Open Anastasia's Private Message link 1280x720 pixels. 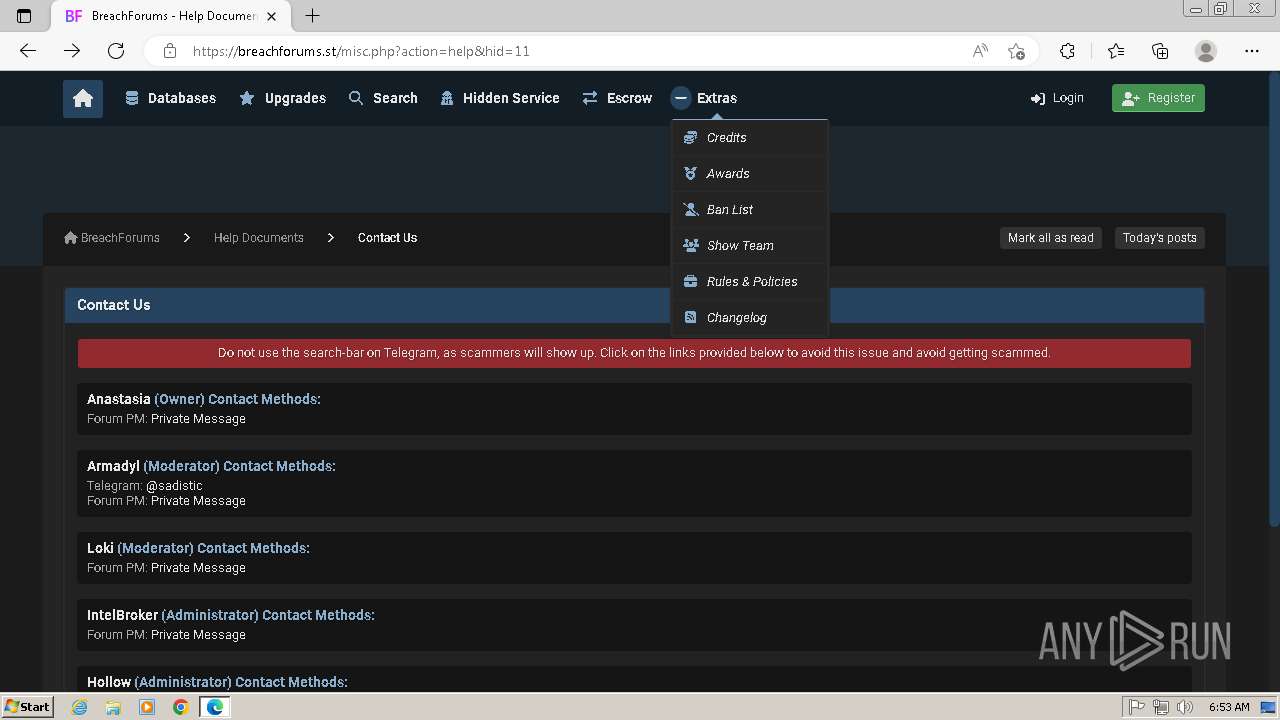(198, 419)
